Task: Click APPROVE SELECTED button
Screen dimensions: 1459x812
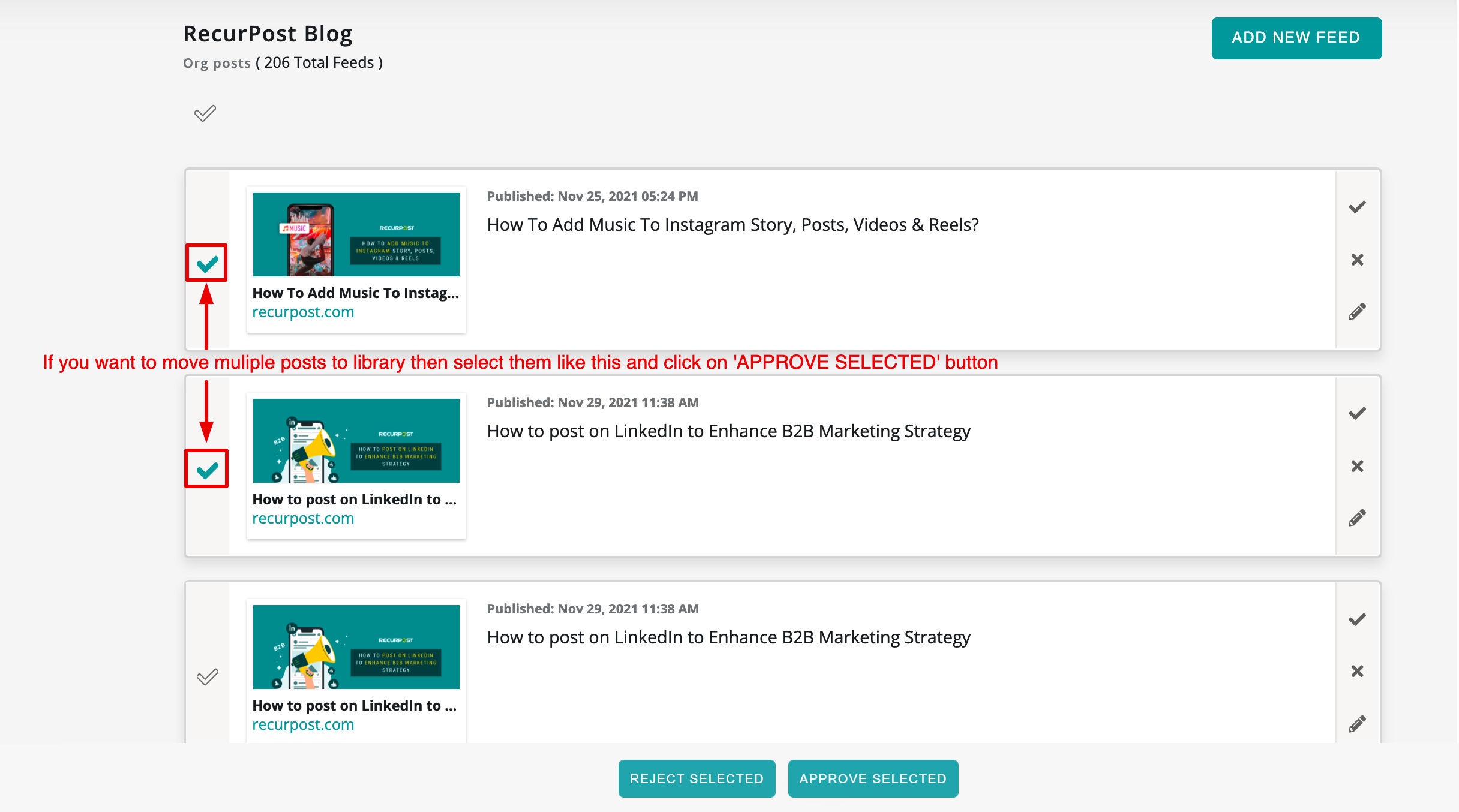Action: [873, 778]
